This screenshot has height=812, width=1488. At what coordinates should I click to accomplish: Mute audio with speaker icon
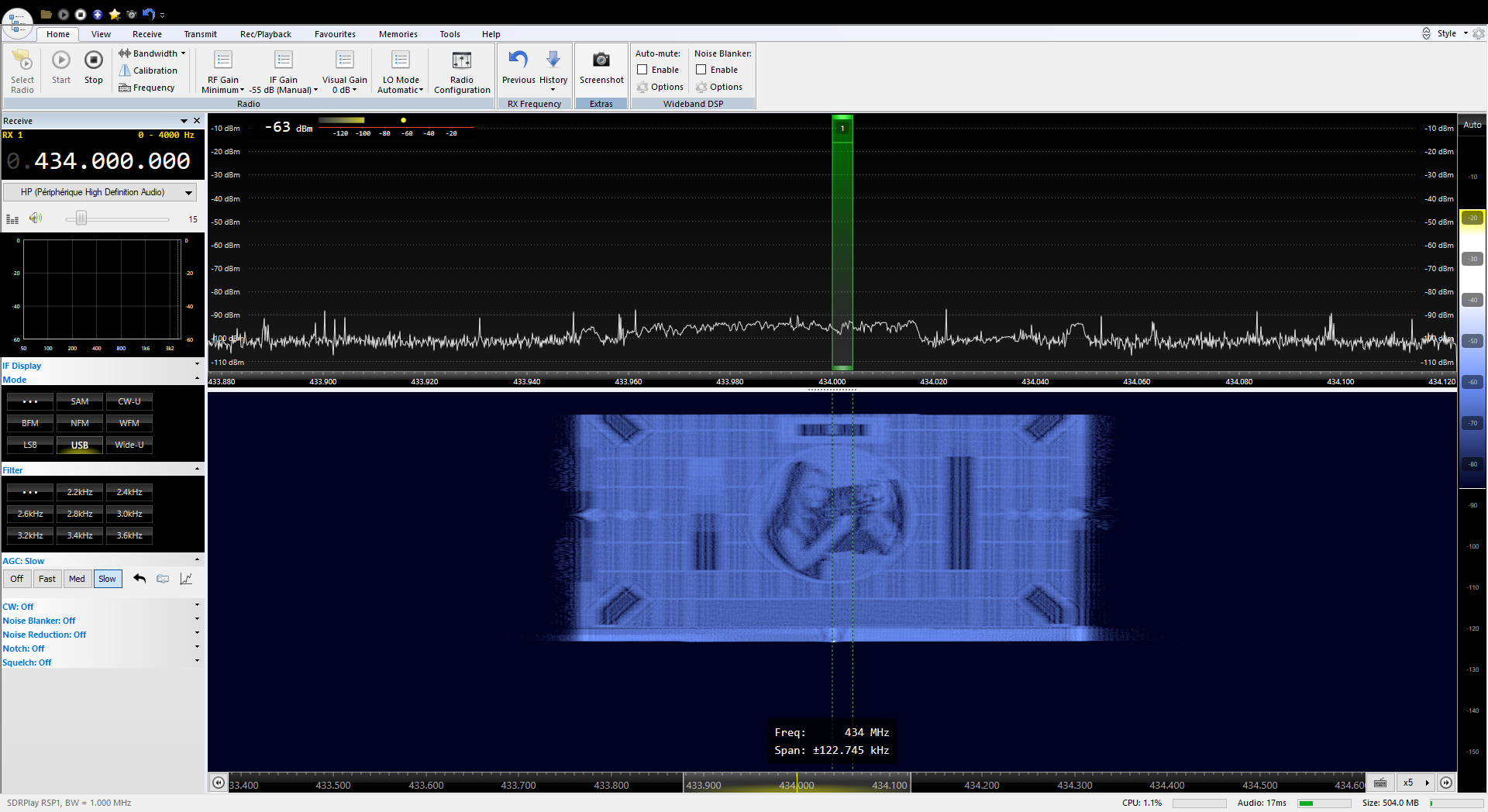[x=36, y=218]
